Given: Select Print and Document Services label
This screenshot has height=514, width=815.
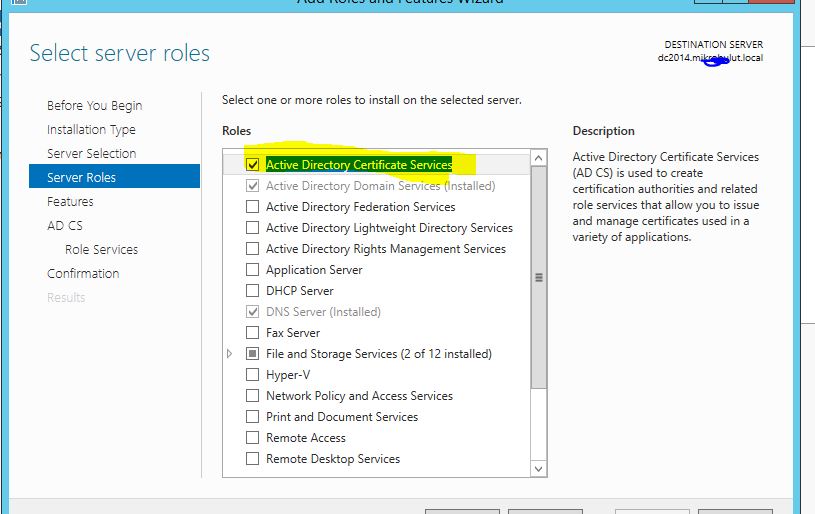Looking at the screenshot, I should click(342, 417).
